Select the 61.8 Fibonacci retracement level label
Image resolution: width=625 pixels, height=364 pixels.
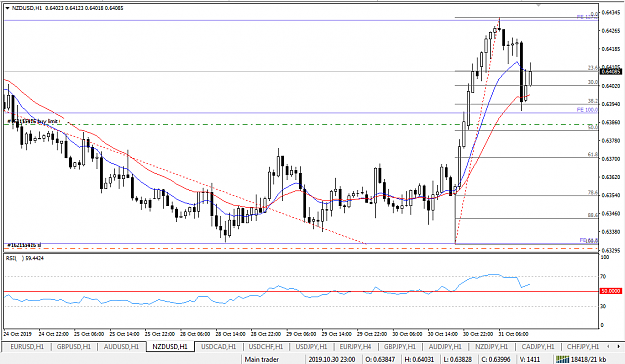[x=593, y=154]
